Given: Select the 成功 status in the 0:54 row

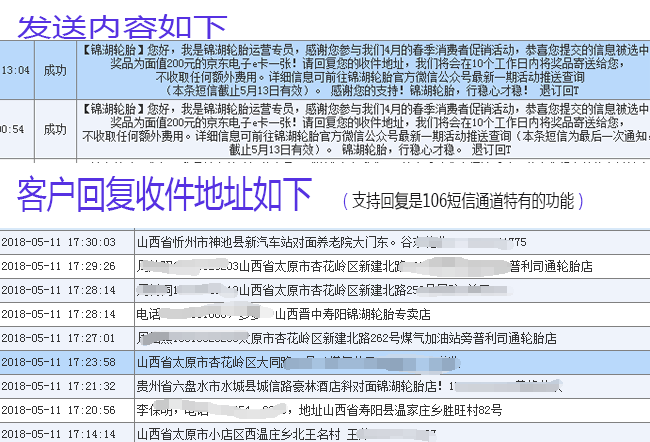Looking at the screenshot, I should (x=55, y=128).
